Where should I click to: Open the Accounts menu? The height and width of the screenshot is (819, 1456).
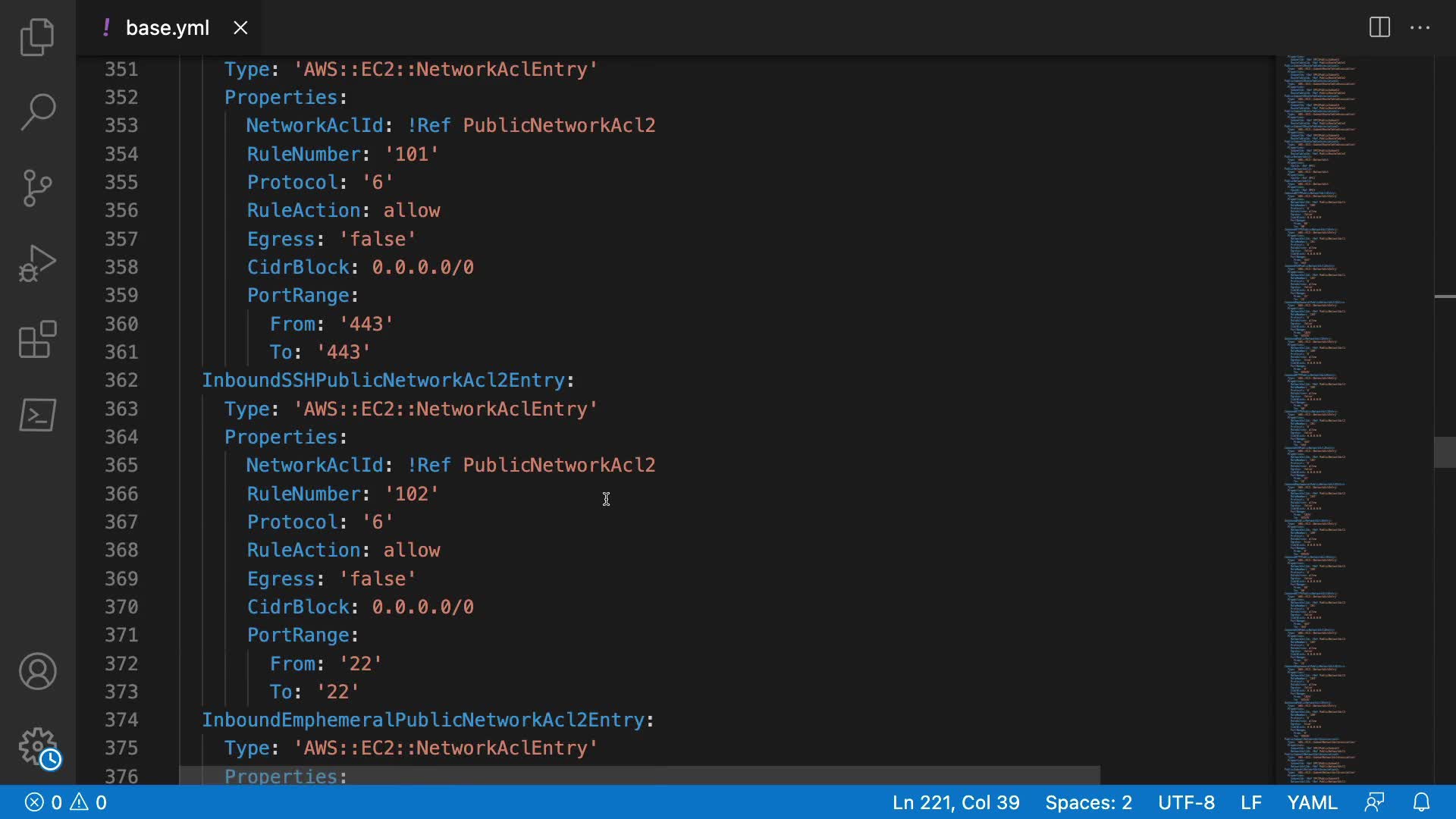[x=37, y=671]
